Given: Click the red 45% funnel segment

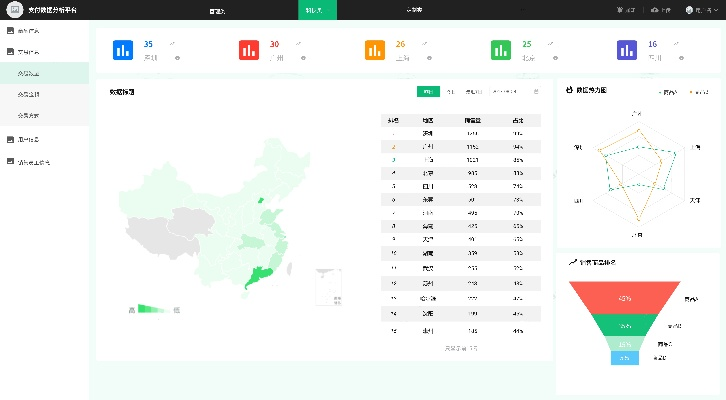Looking at the screenshot, I should coord(625,297).
